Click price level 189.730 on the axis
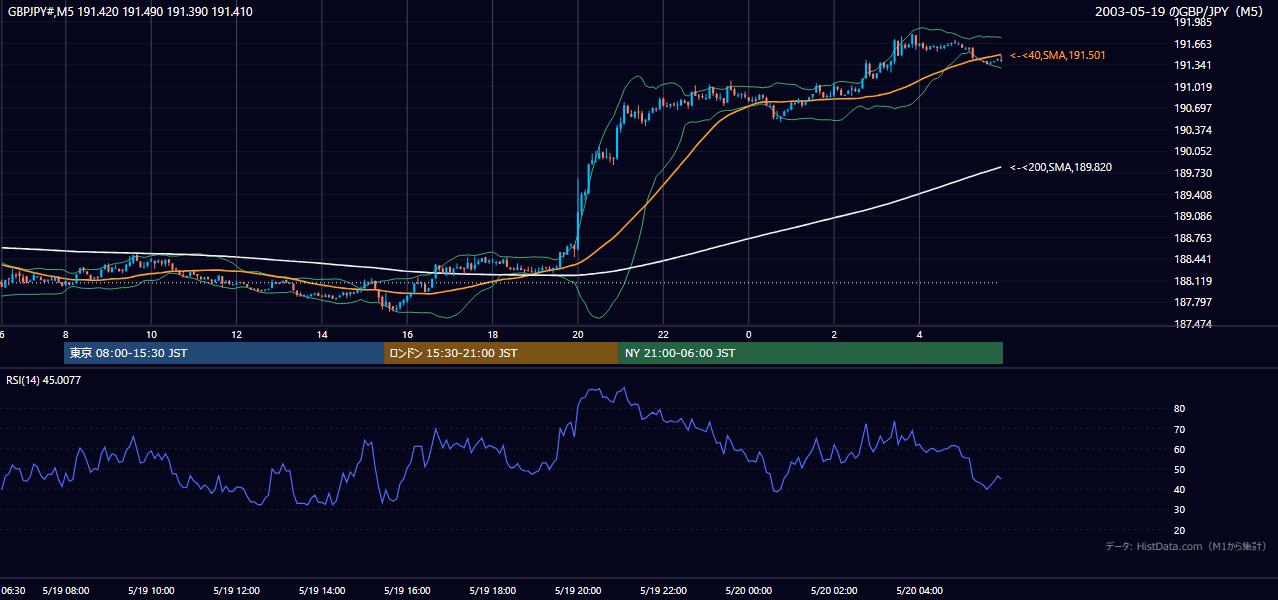Viewport: 1278px width, 600px height. click(1193, 173)
